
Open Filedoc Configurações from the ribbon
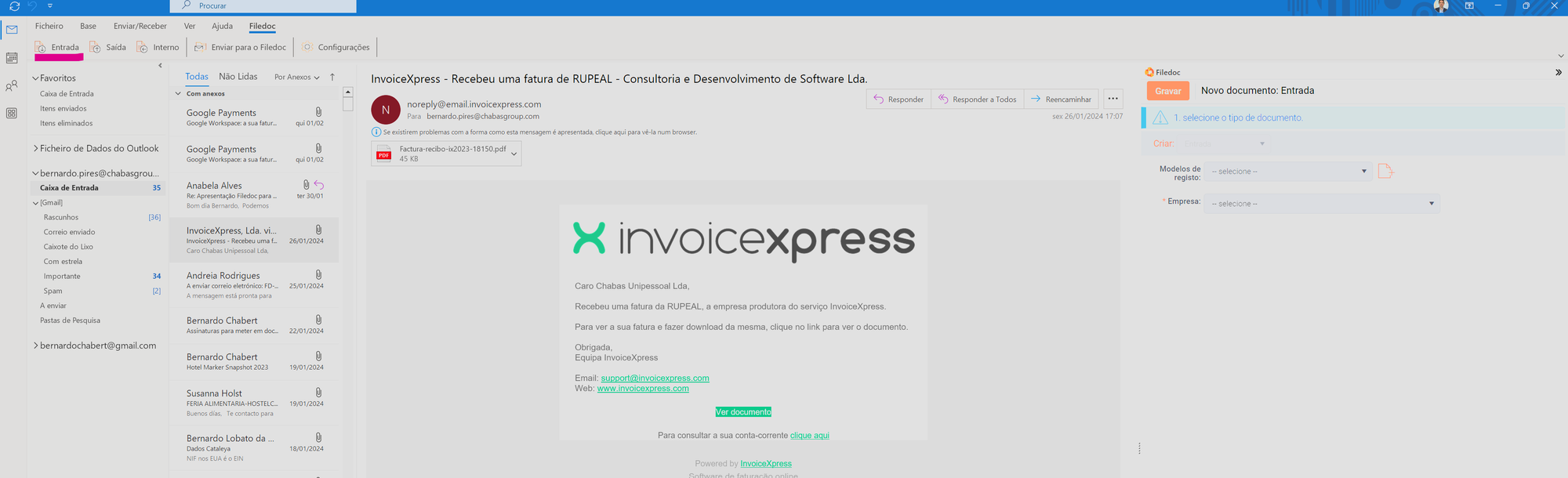(x=336, y=48)
